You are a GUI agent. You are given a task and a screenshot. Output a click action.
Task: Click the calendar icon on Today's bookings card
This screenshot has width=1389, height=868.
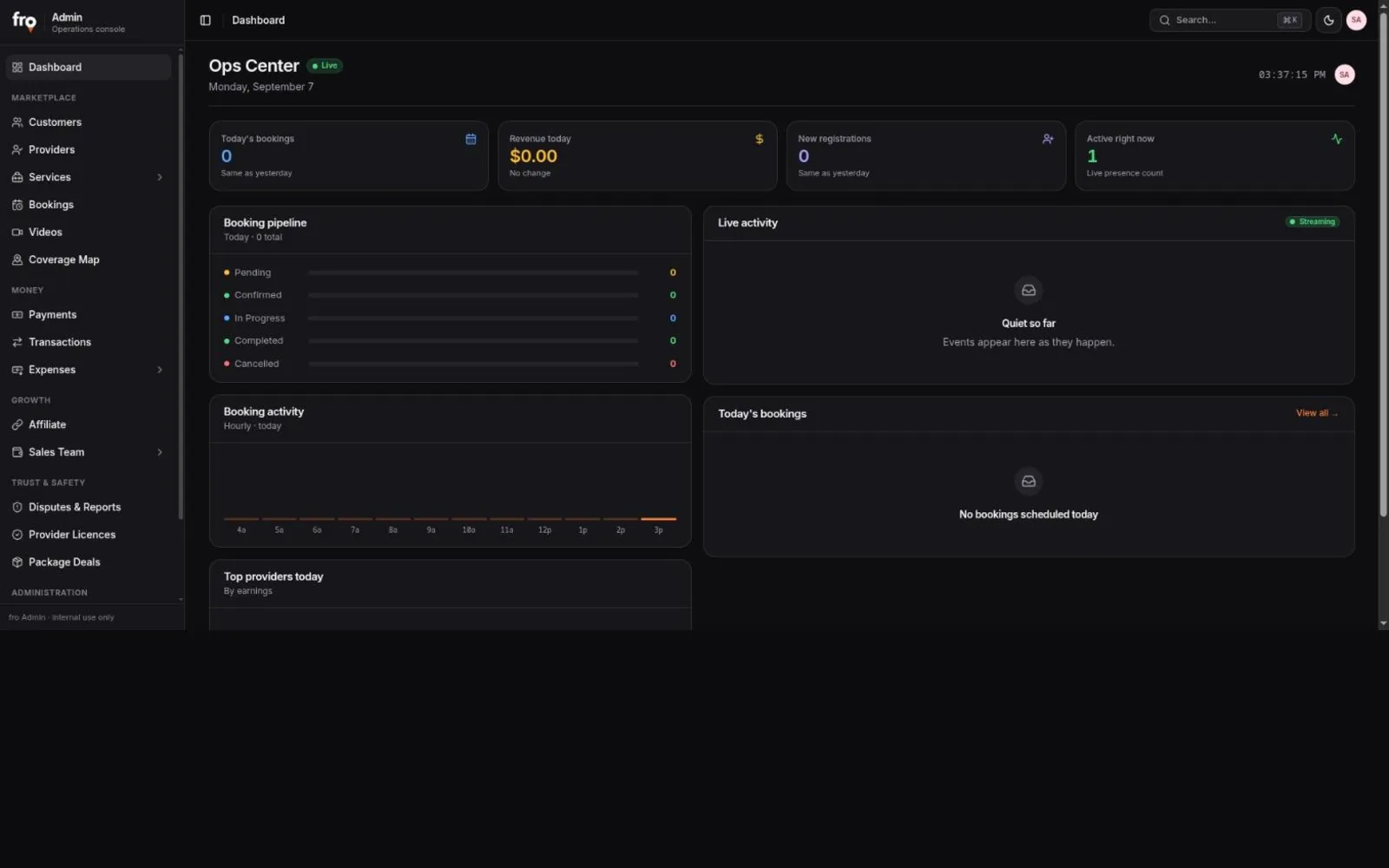[x=471, y=139]
